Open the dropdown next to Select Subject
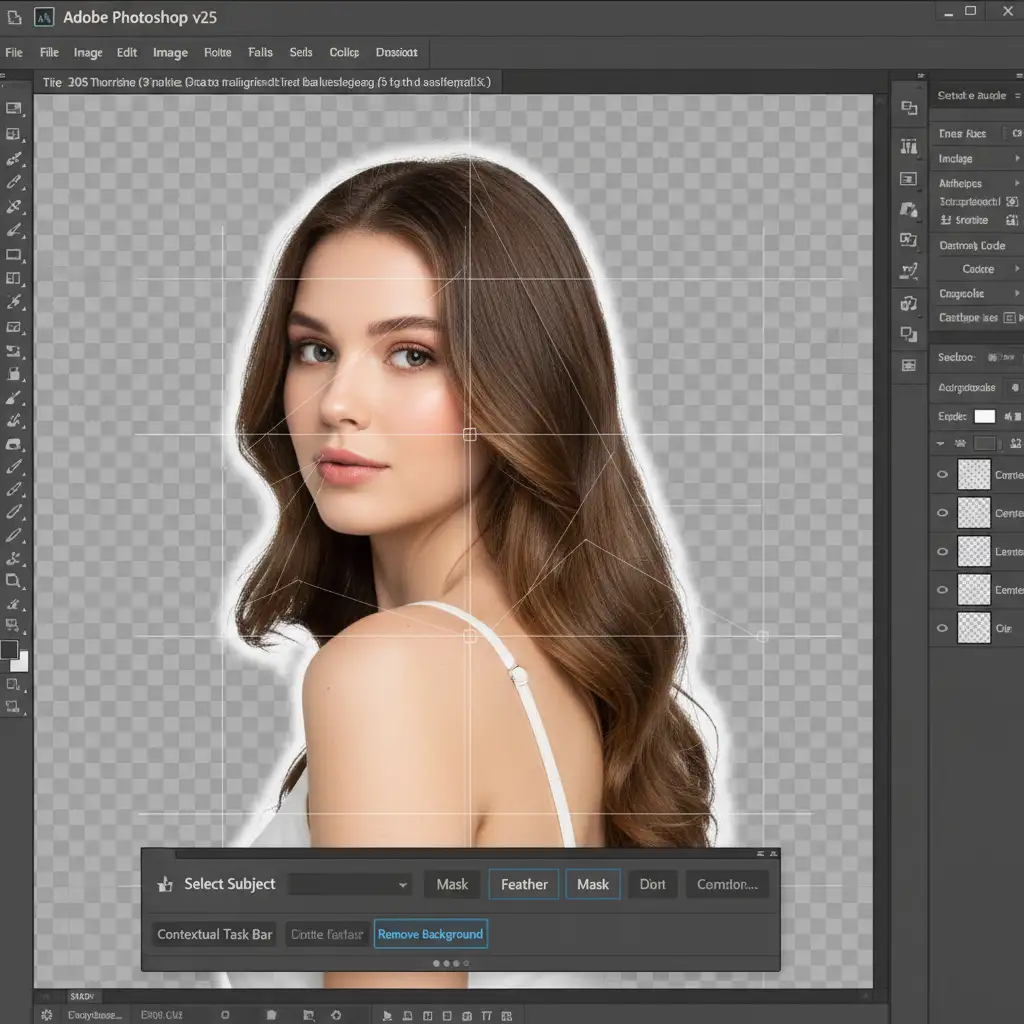This screenshot has height=1024, width=1024. coord(402,885)
